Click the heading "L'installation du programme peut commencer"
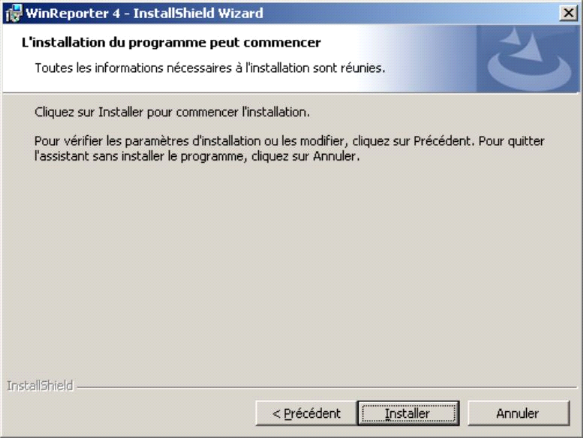 (171, 43)
